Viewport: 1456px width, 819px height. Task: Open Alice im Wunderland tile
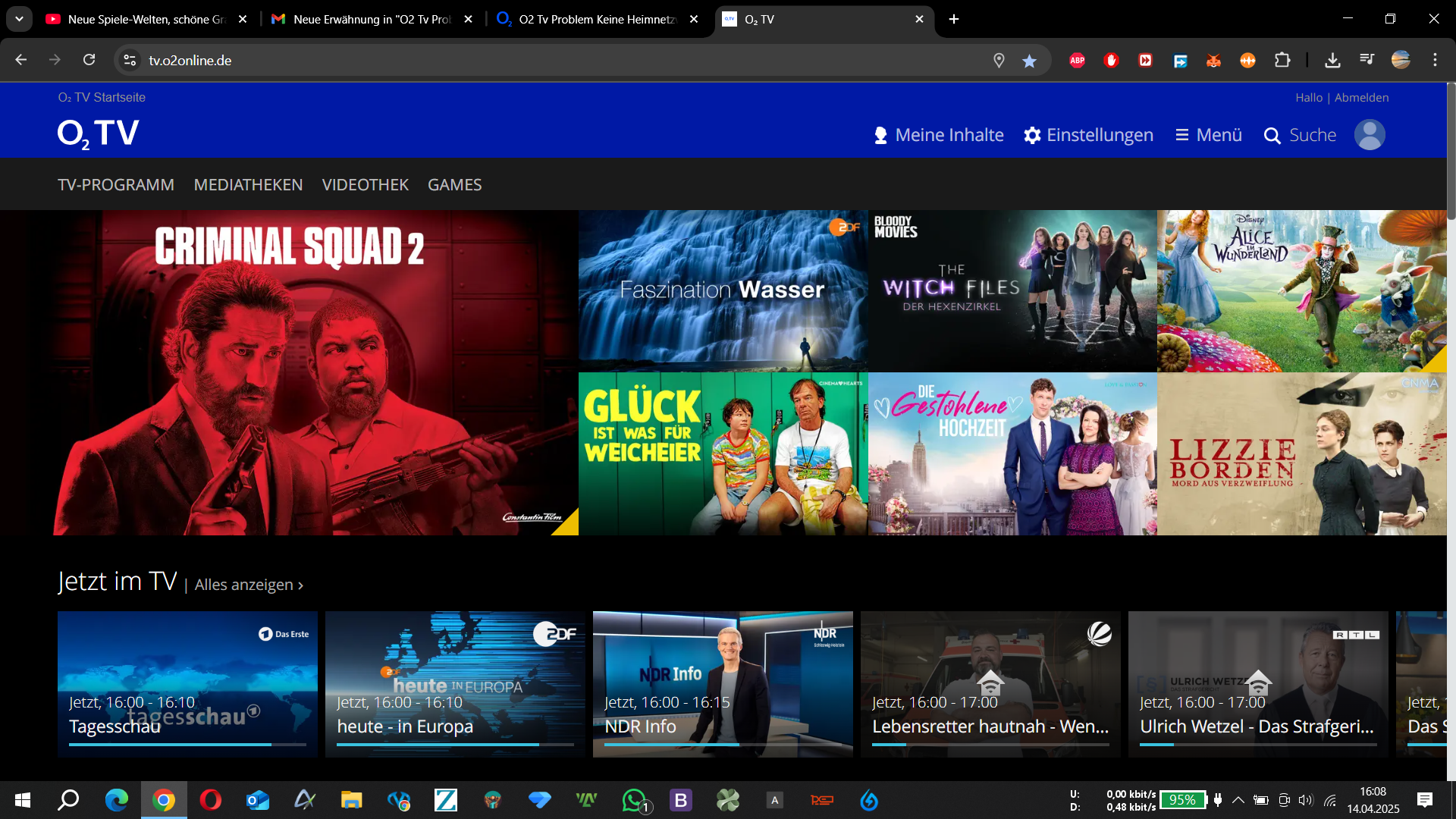[1301, 290]
